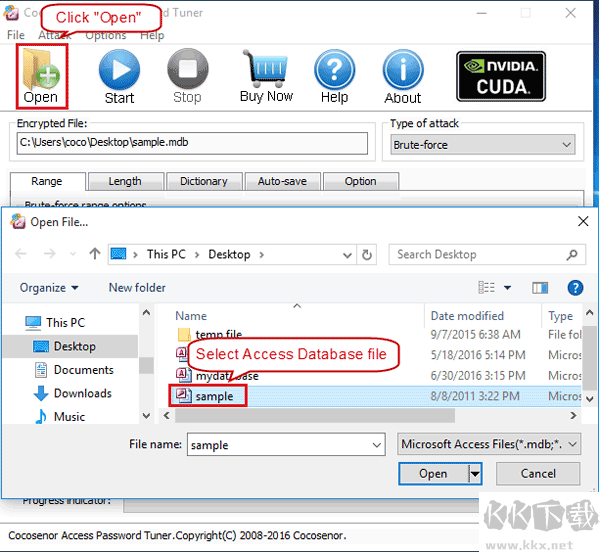Click the Open folder toolbar icon
This screenshot has width=600, height=552.
(x=41, y=76)
